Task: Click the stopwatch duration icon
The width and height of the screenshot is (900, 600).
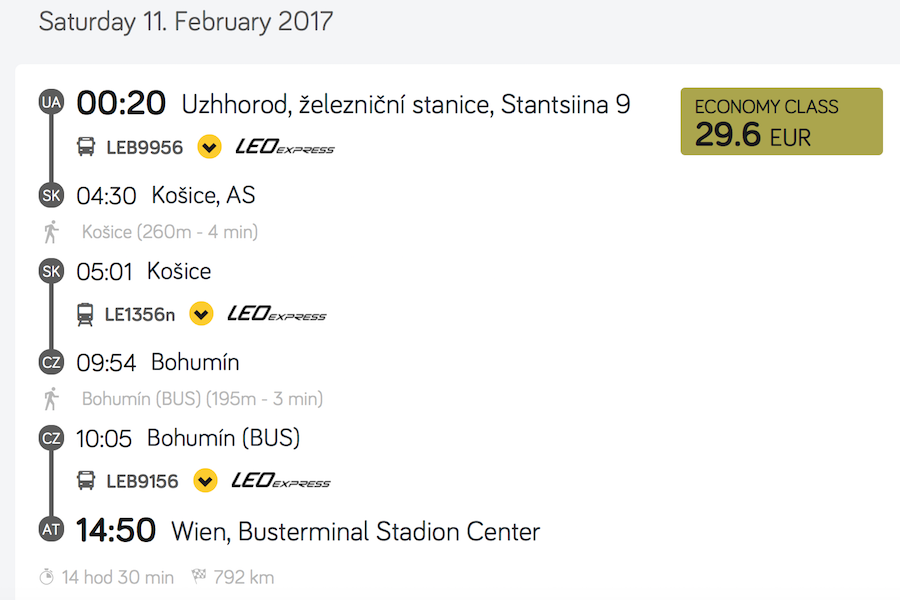Action: (47, 577)
